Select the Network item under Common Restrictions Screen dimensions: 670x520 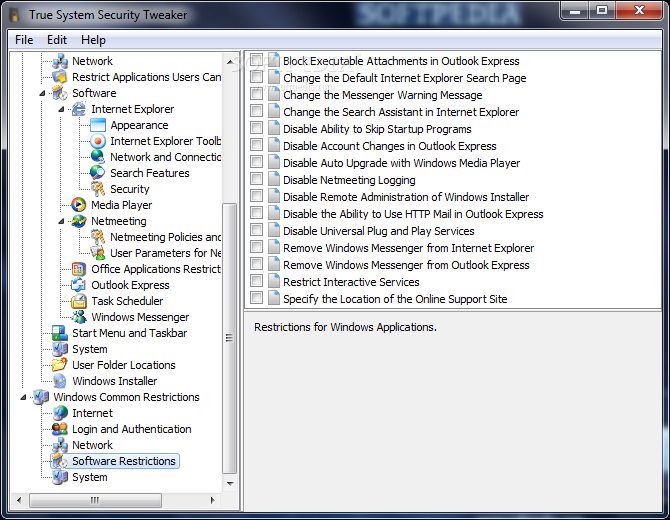click(92, 445)
